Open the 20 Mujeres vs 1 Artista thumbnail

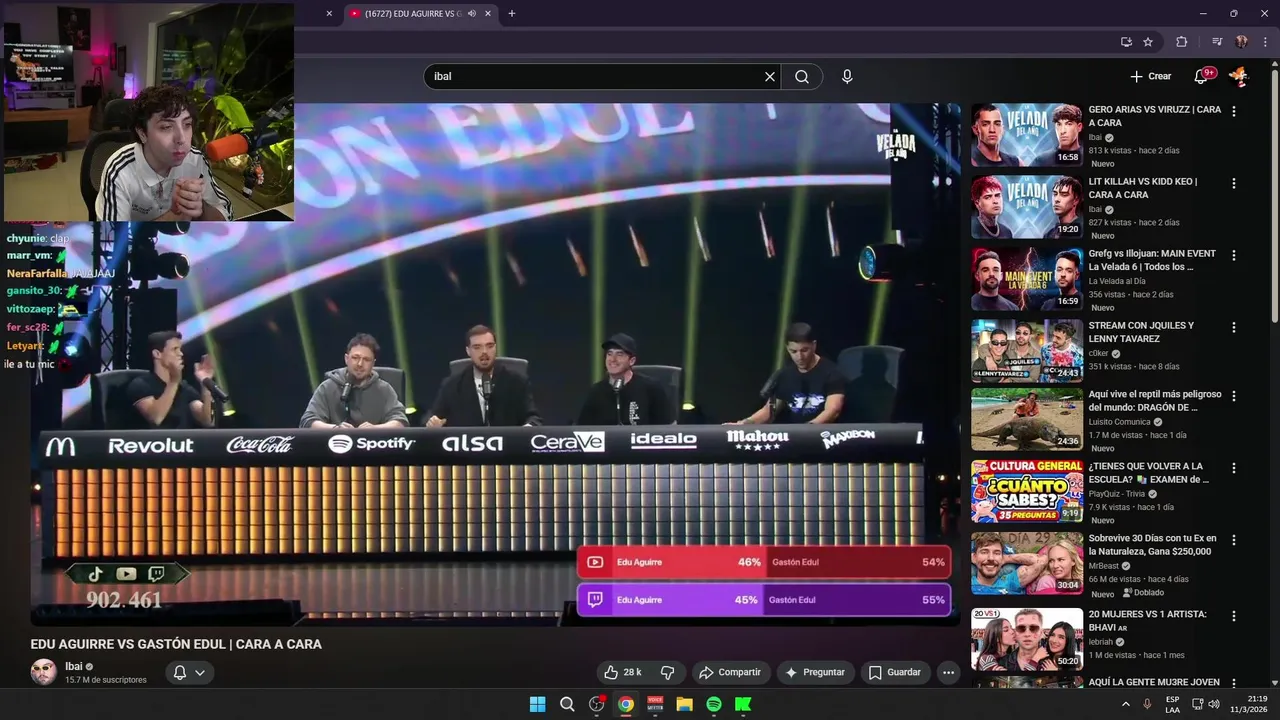pyautogui.click(x=1027, y=639)
